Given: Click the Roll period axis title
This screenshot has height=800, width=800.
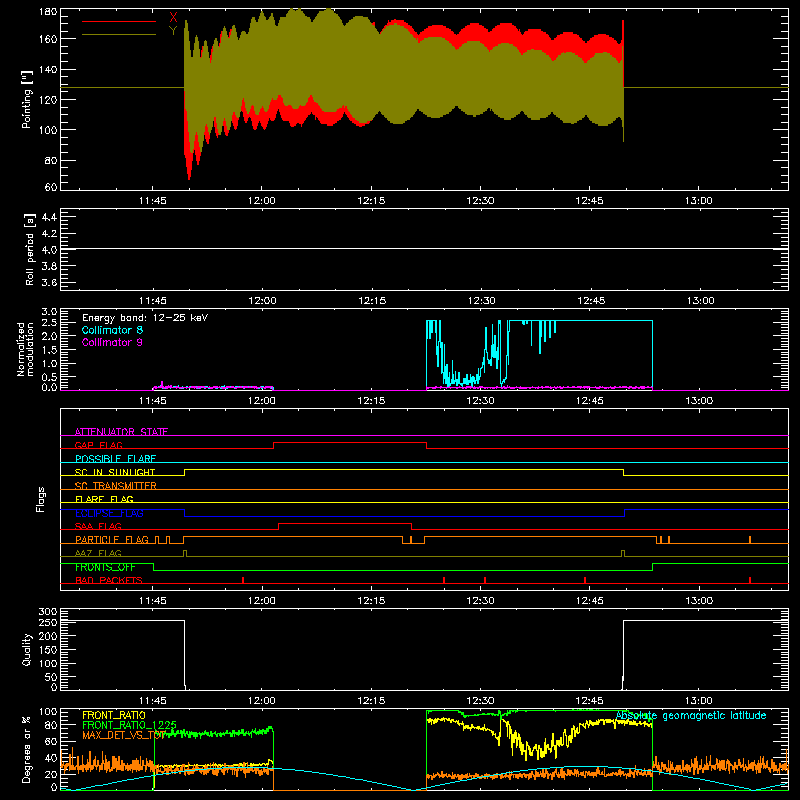Looking at the screenshot, I should pos(30,249).
